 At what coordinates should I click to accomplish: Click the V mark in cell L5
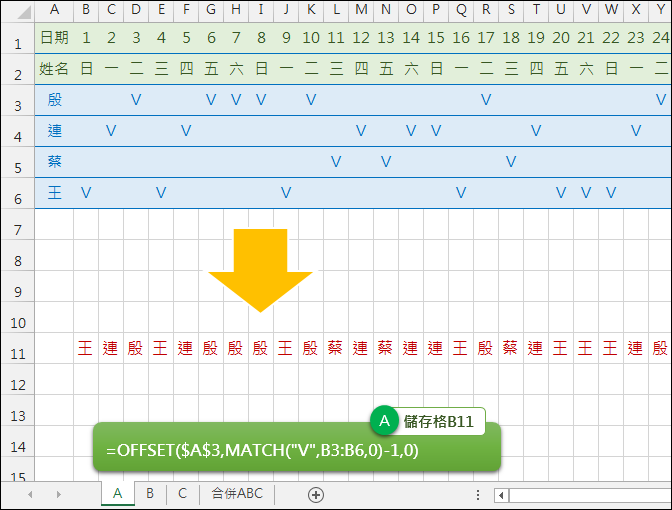[336, 162]
